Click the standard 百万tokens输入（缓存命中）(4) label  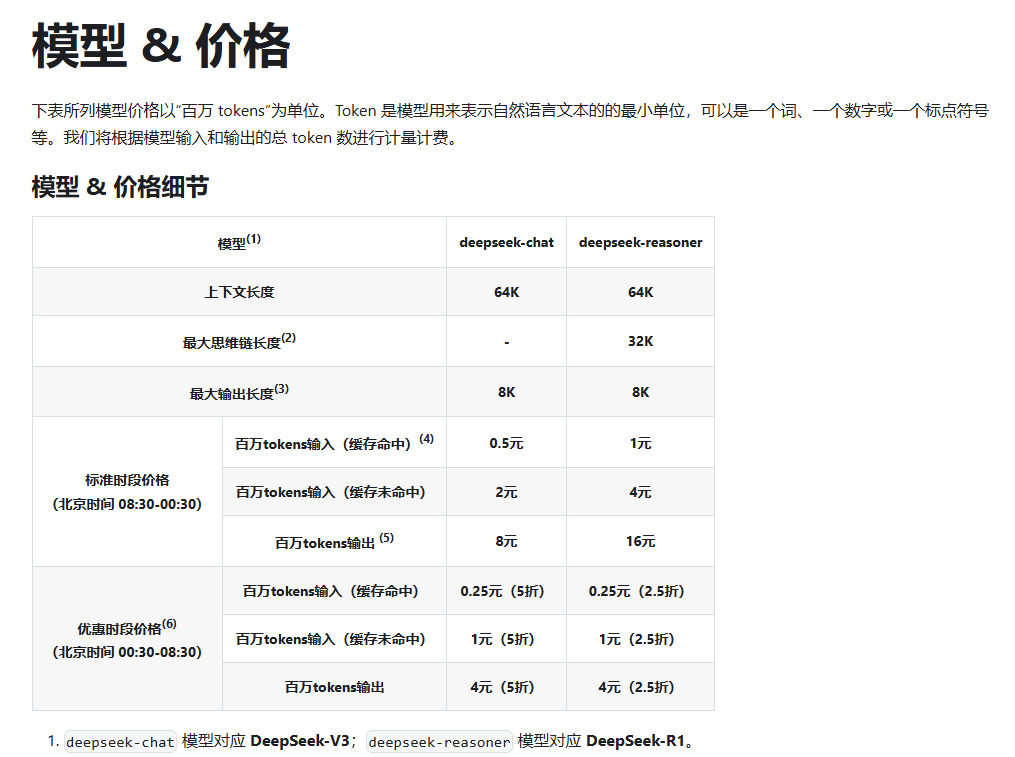(x=334, y=442)
